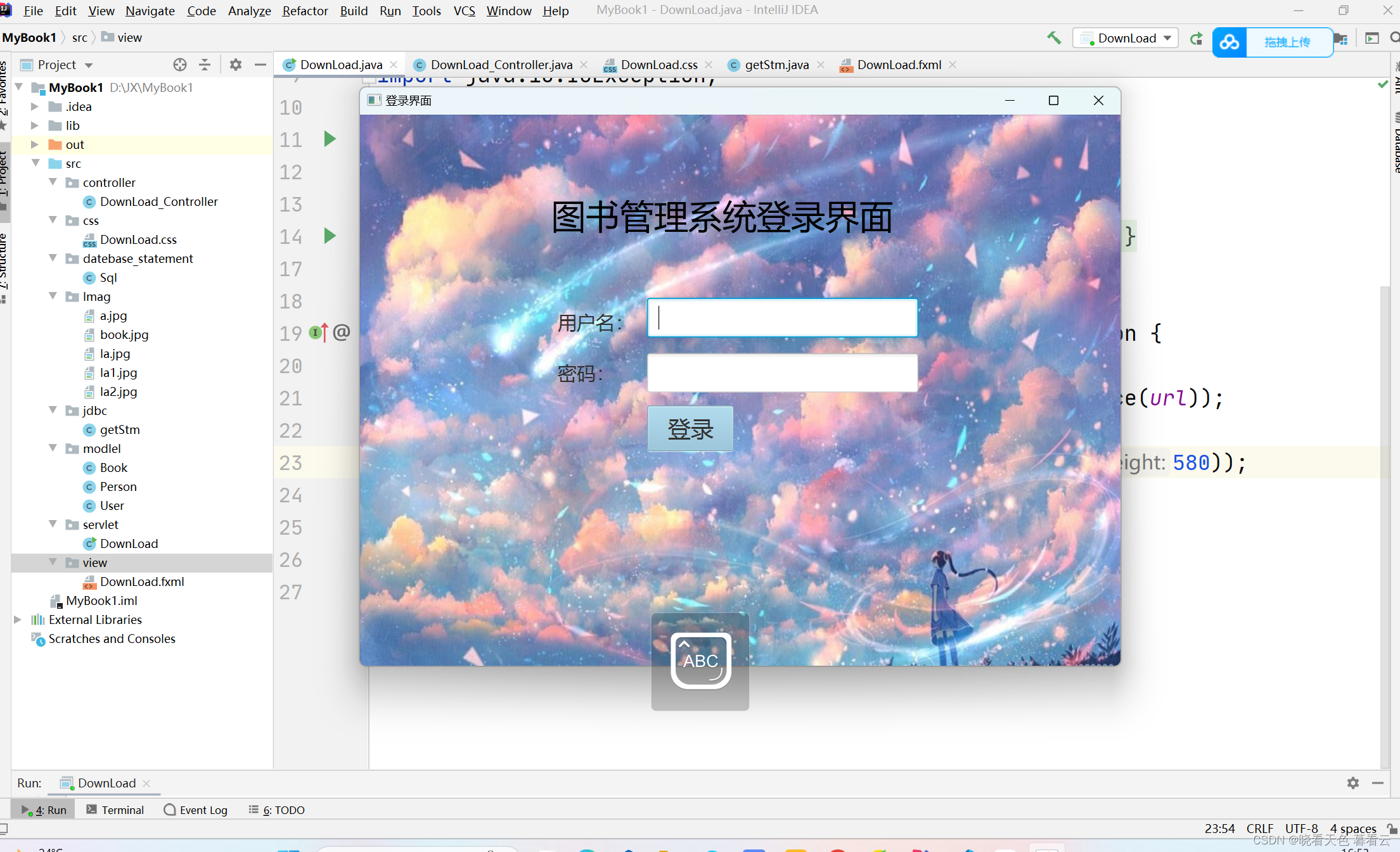This screenshot has height=852, width=1400.
Task: Open the Terminal tool window
Action: (115, 810)
